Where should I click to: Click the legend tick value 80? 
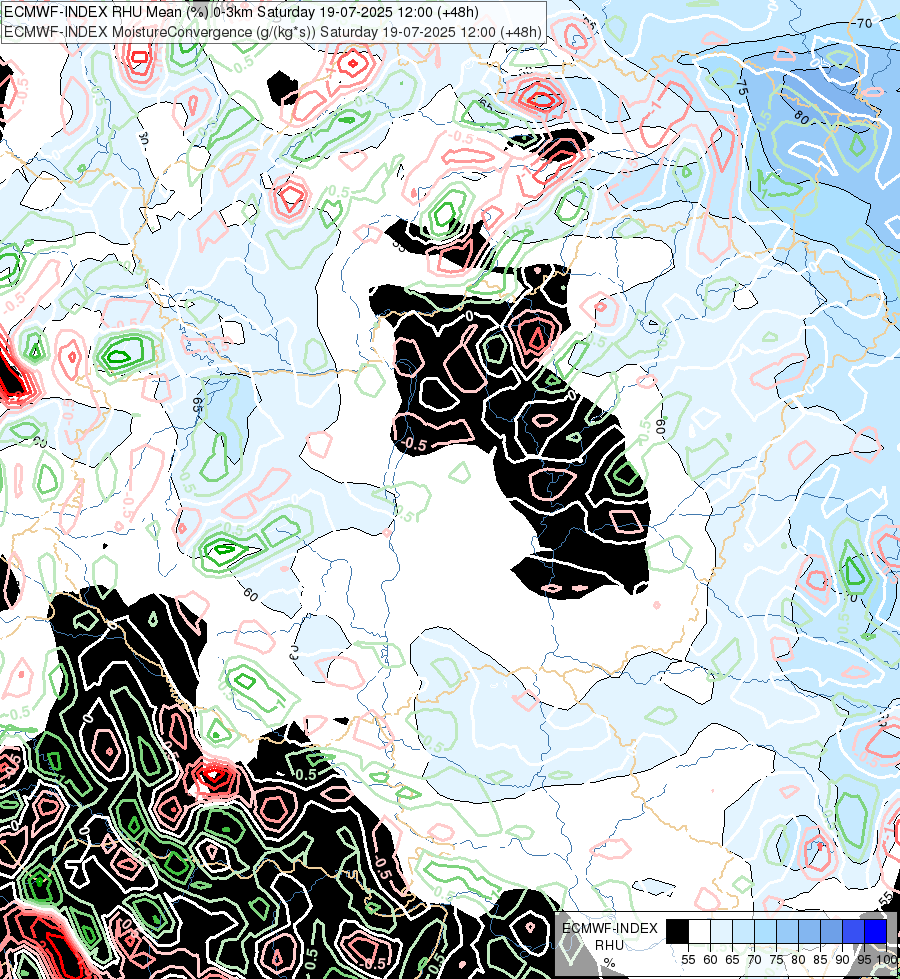(x=798, y=960)
